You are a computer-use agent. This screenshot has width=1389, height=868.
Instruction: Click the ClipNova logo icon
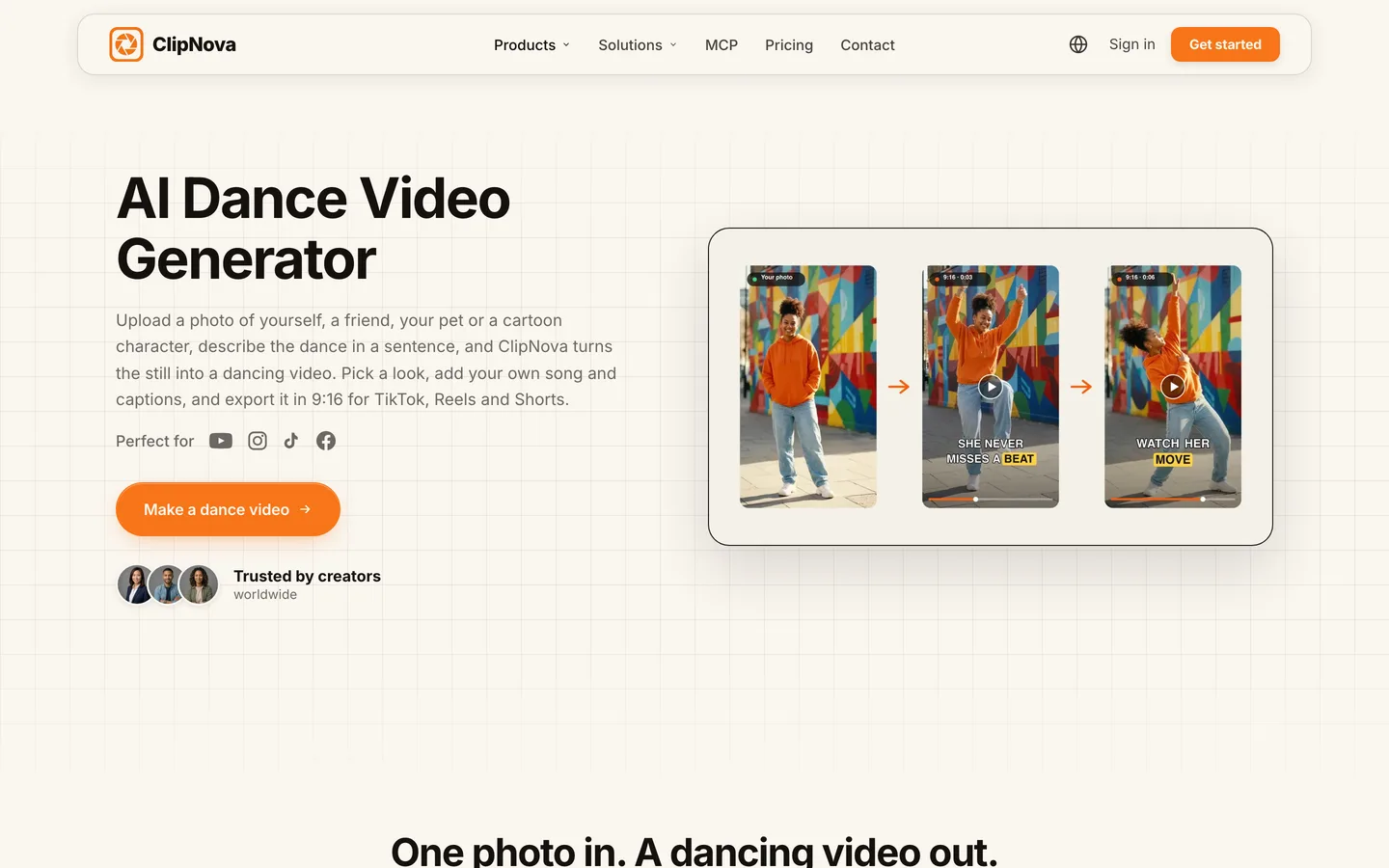point(126,44)
